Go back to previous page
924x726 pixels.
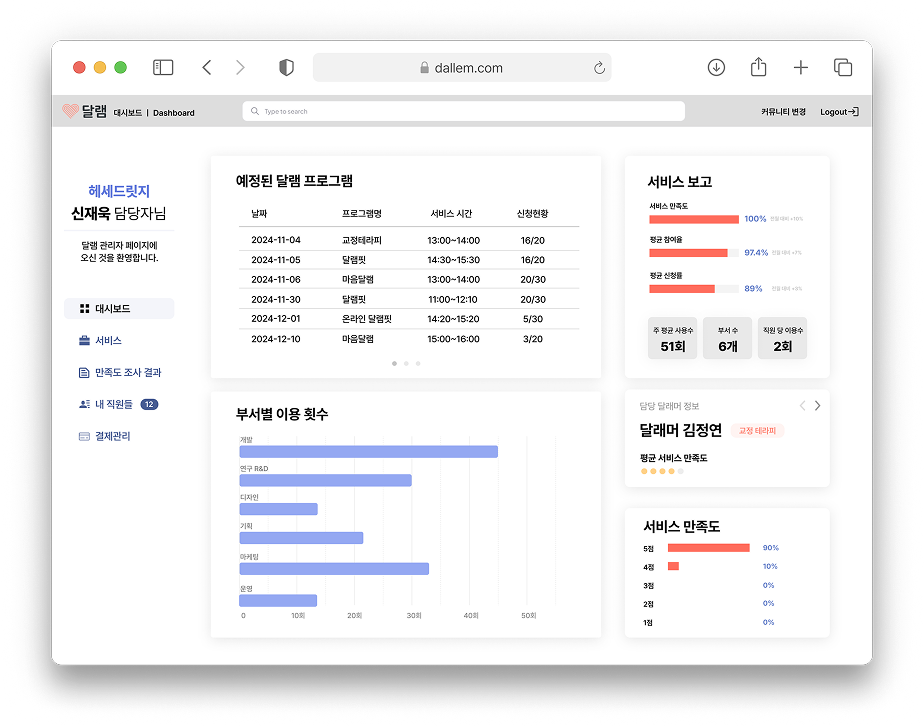point(207,68)
